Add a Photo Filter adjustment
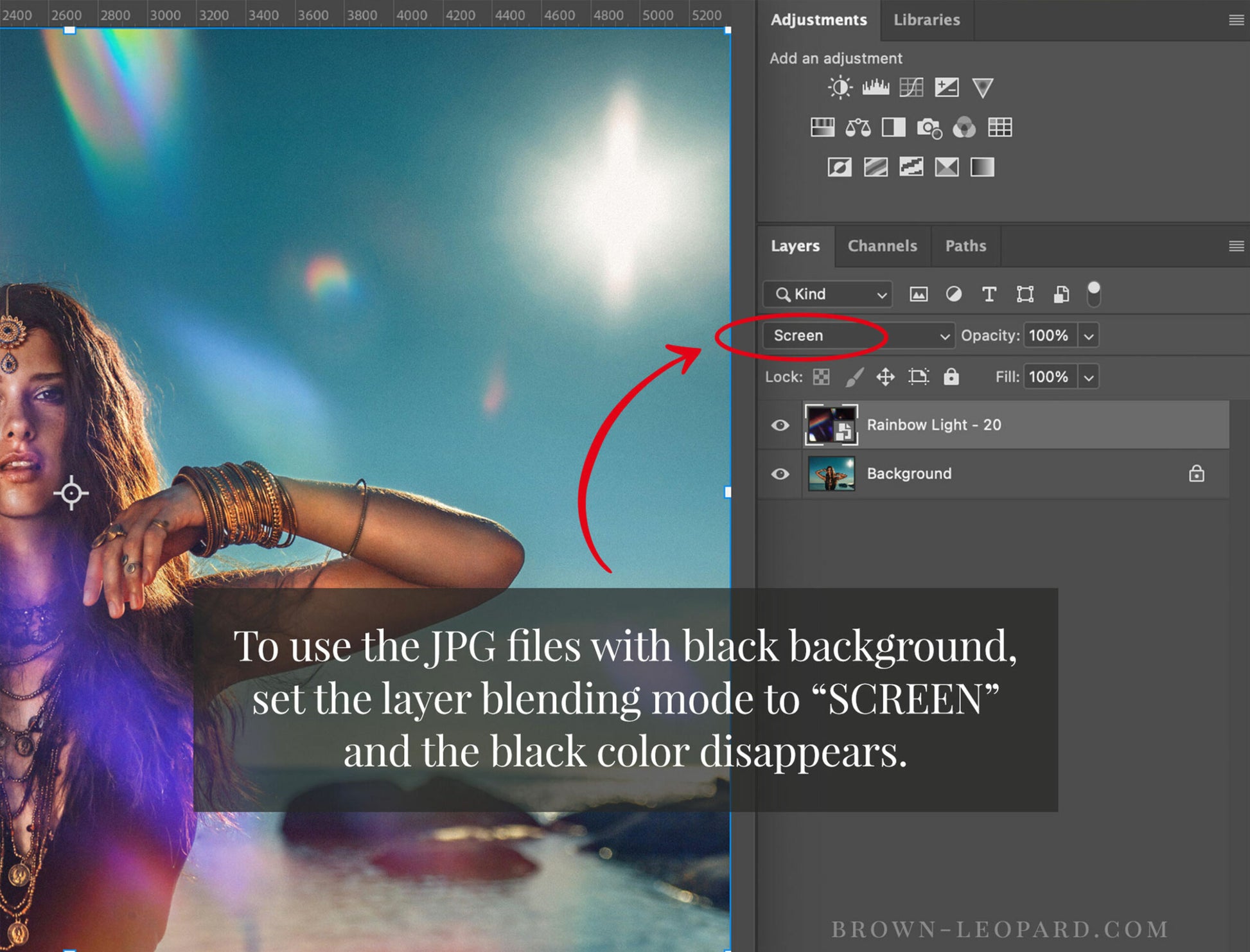 pyautogui.click(x=929, y=128)
